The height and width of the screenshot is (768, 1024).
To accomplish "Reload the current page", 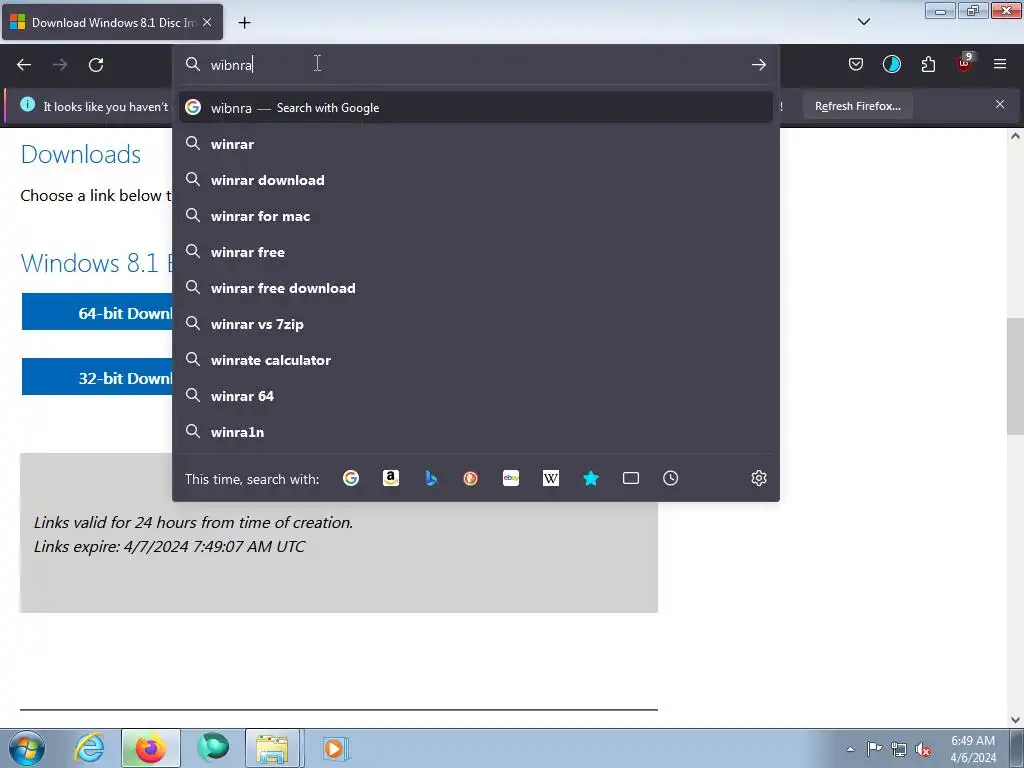I will coord(96,65).
